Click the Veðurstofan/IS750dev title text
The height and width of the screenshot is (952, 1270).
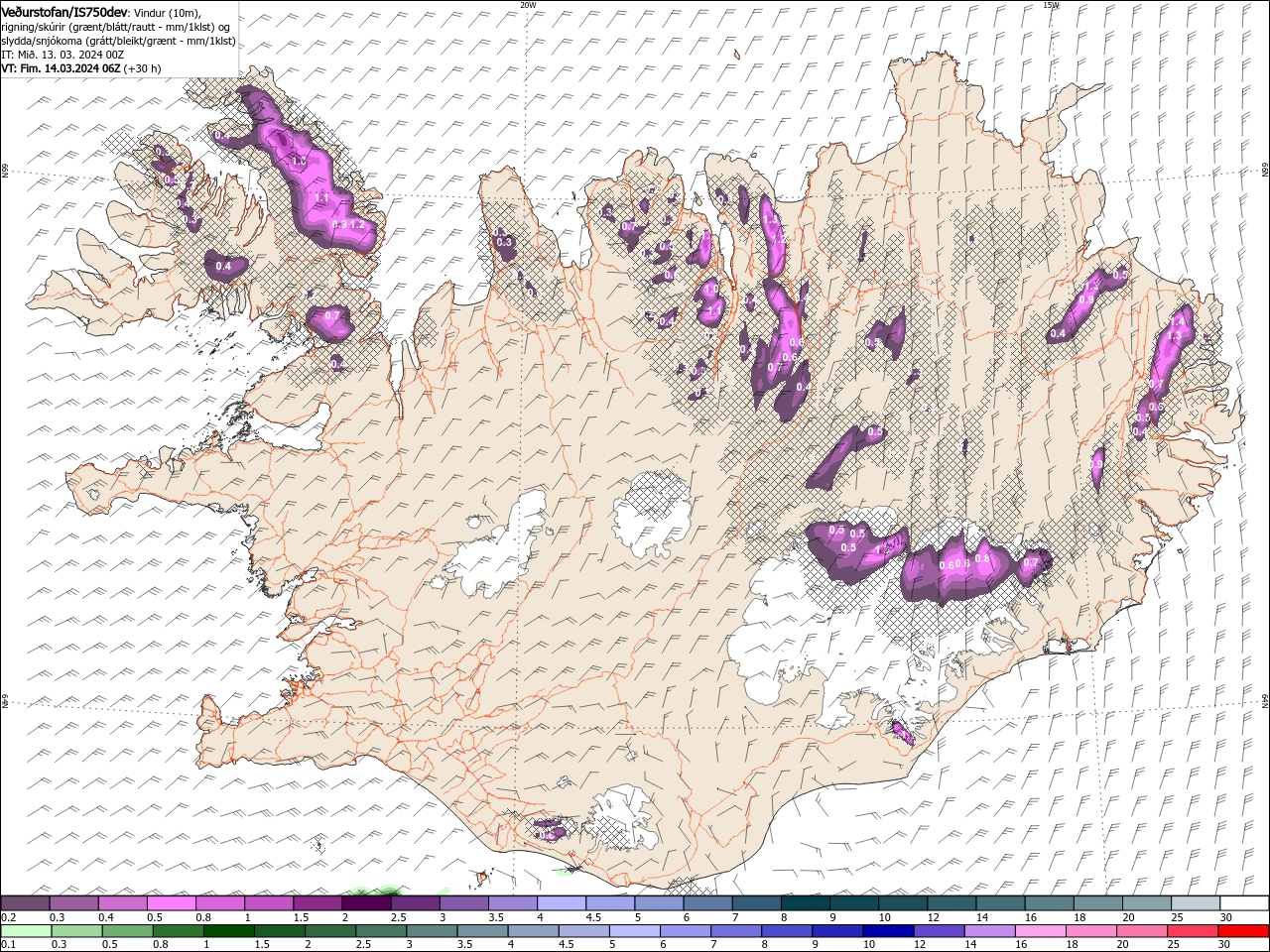64,12
